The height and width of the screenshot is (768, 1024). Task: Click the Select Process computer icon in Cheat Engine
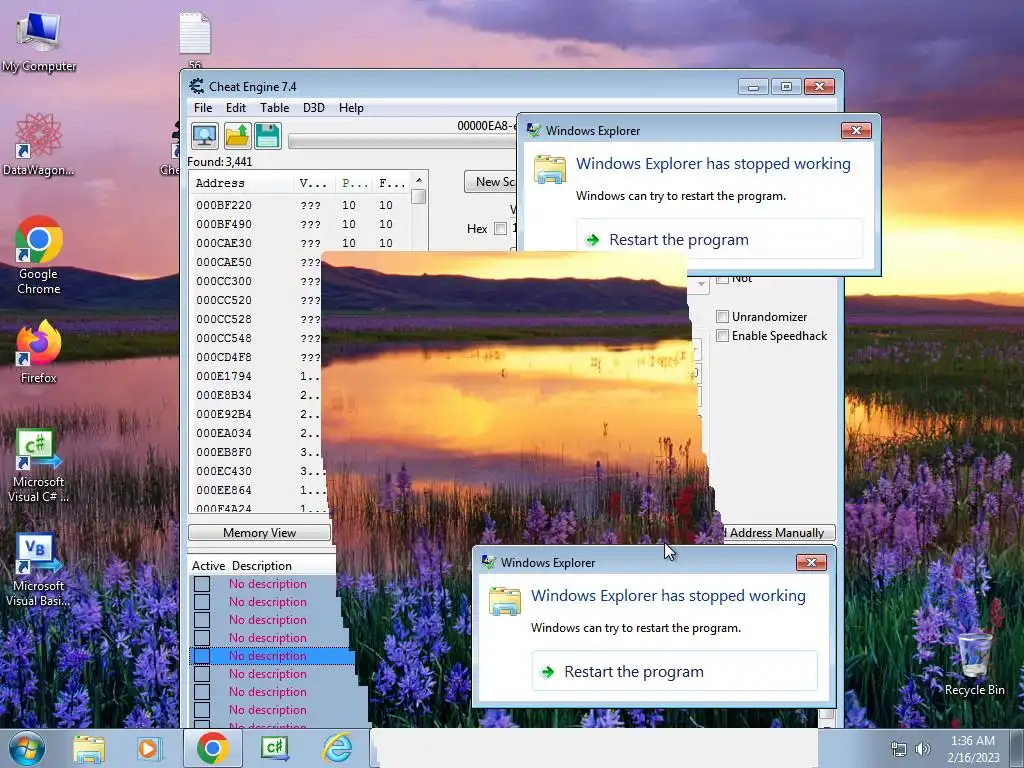(x=204, y=136)
